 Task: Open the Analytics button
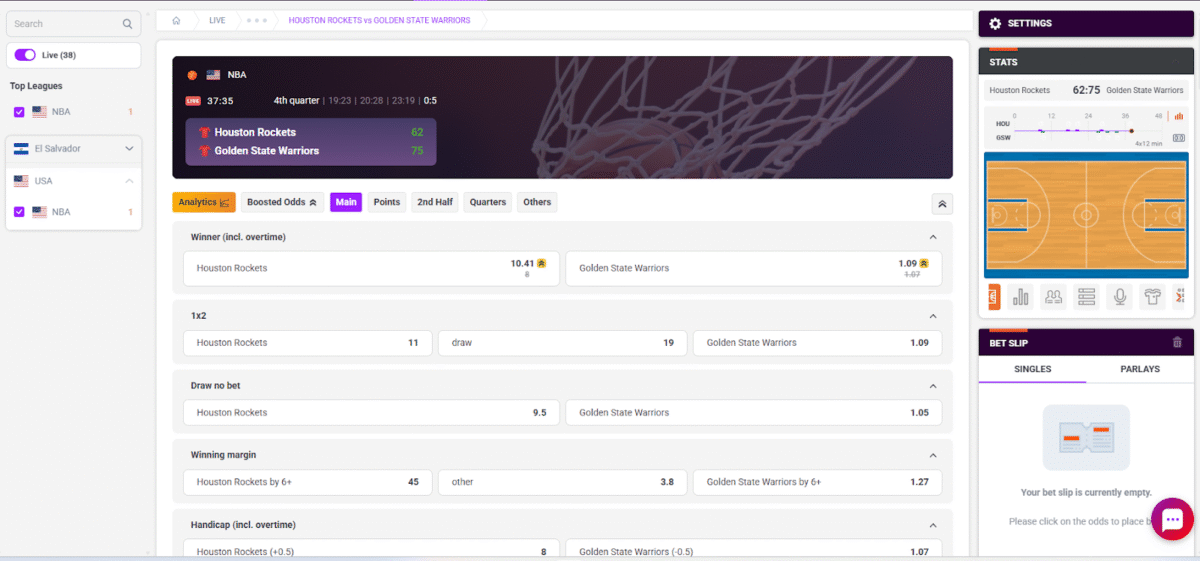click(x=204, y=202)
